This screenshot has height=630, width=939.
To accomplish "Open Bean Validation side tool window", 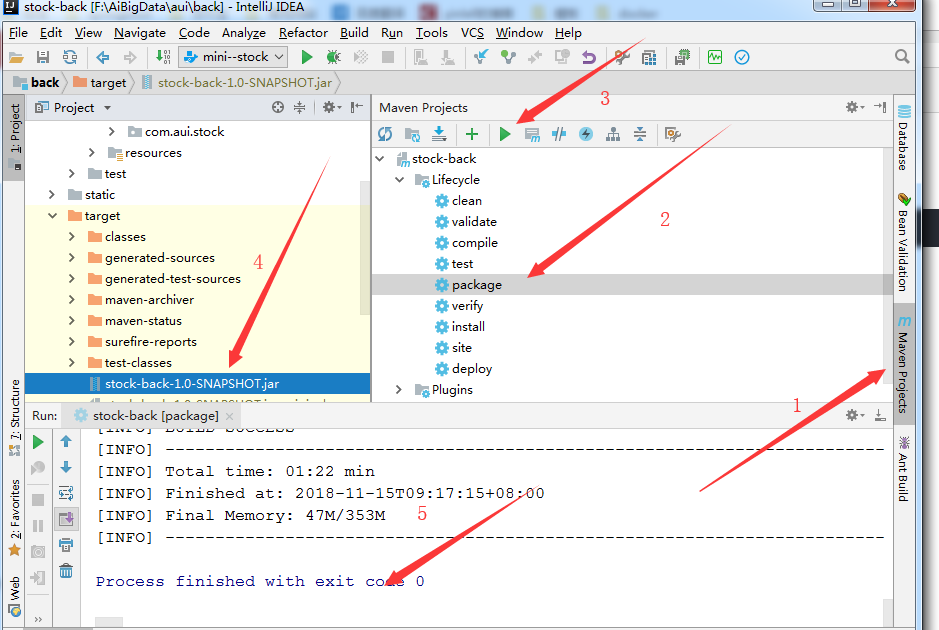I will click(x=903, y=243).
